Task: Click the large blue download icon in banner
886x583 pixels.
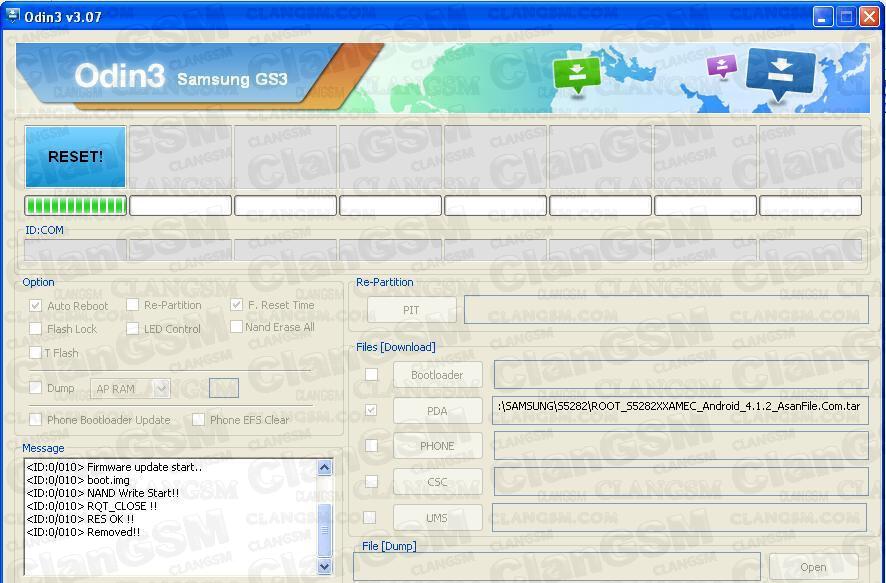Action: click(x=781, y=73)
